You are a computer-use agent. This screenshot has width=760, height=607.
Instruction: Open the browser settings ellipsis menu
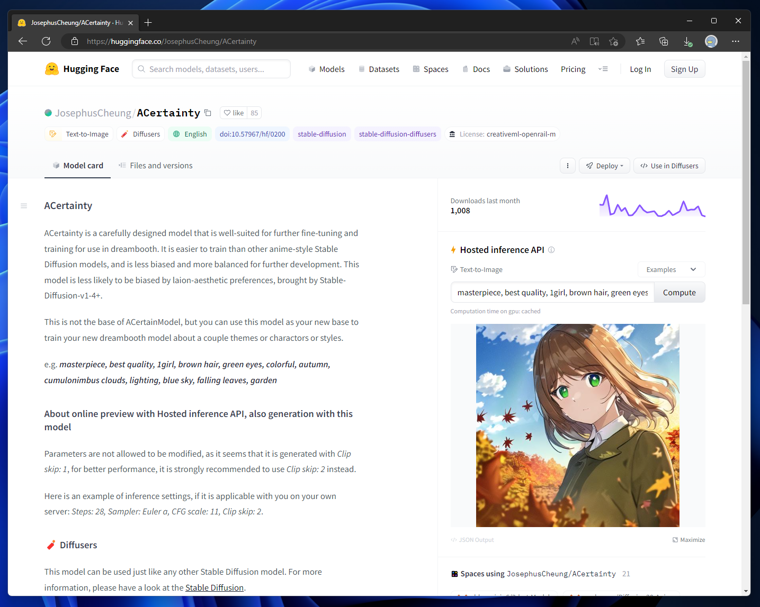coord(735,41)
